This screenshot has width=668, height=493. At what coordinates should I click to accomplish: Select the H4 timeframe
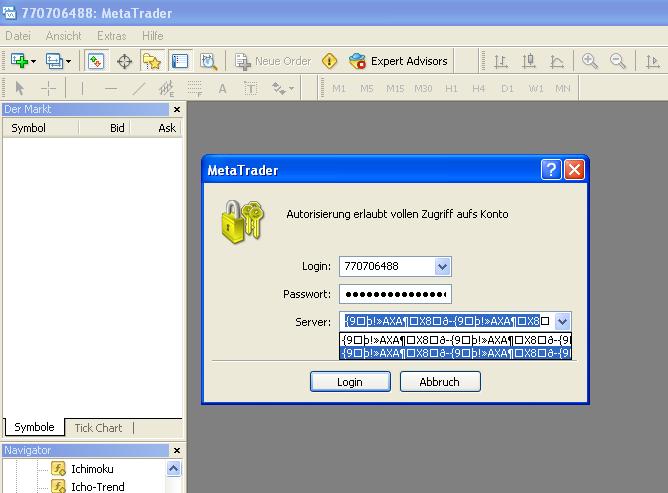tap(479, 88)
